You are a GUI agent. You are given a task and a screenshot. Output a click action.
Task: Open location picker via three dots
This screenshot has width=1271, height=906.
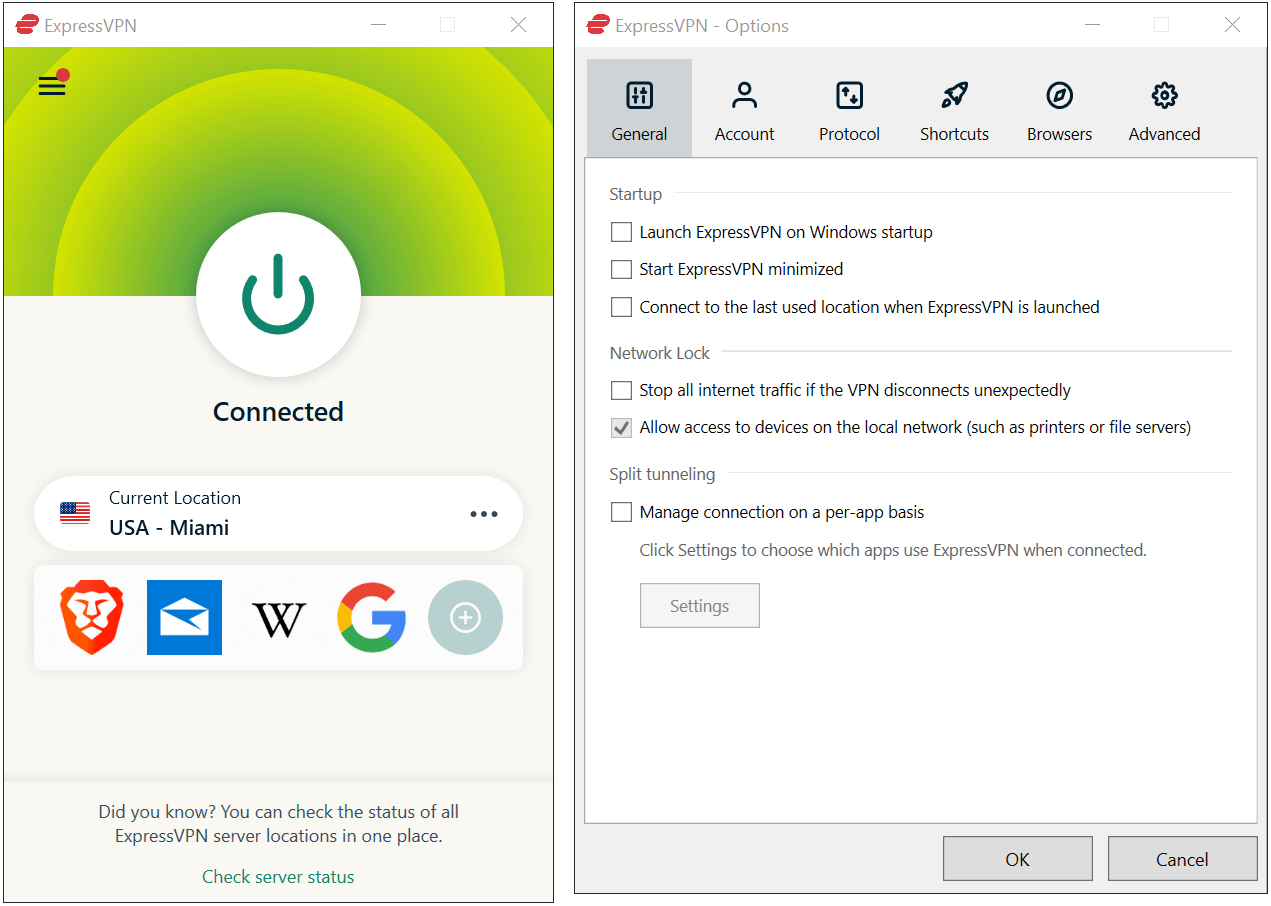point(484,514)
